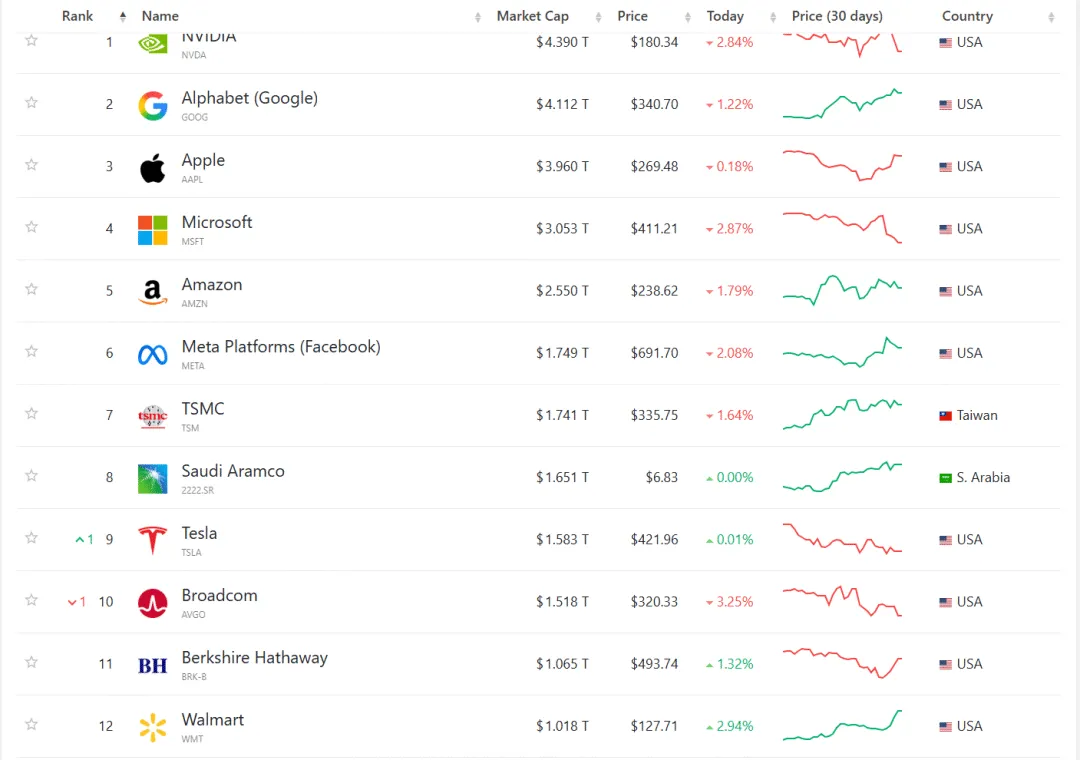The height and width of the screenshot is (760, 1080).
Task: Star Microsoft as a favorite
Action: pyautogui.click(x=31, y=227)
